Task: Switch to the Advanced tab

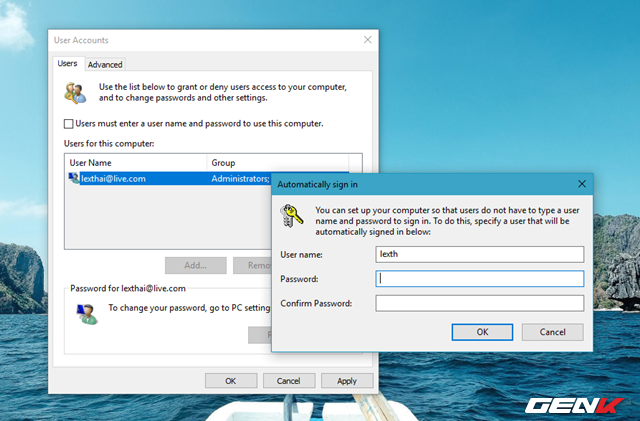Action: click(x=105, y=65)
